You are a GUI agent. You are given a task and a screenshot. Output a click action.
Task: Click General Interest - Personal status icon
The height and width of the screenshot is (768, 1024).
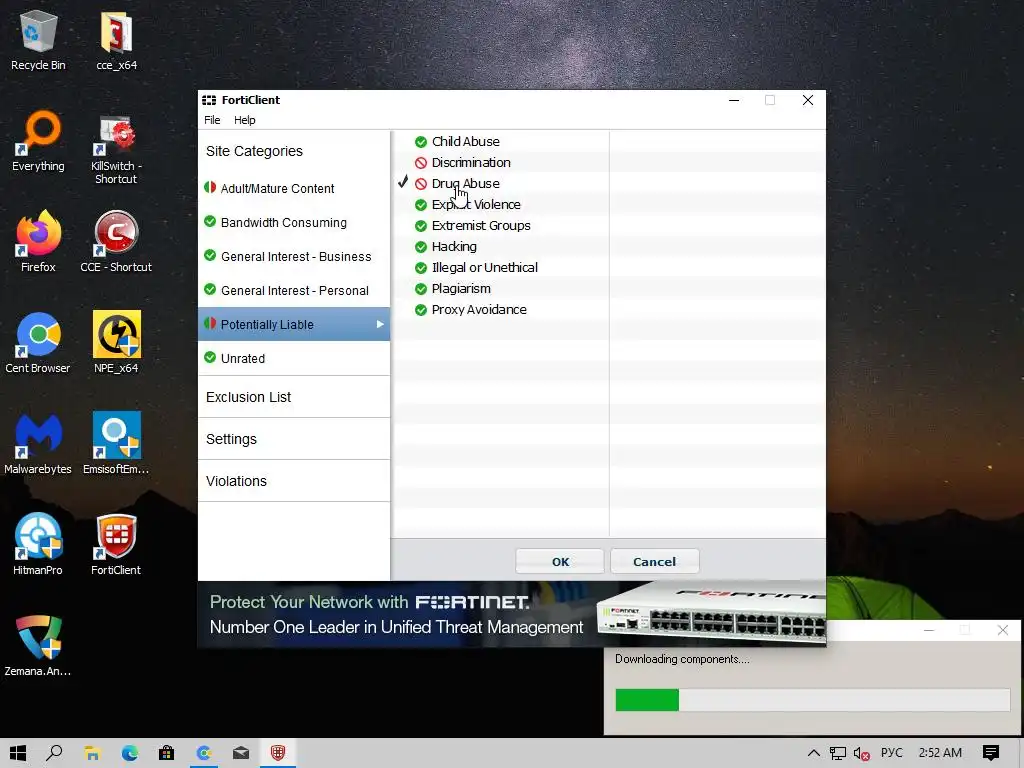point(210,289)
